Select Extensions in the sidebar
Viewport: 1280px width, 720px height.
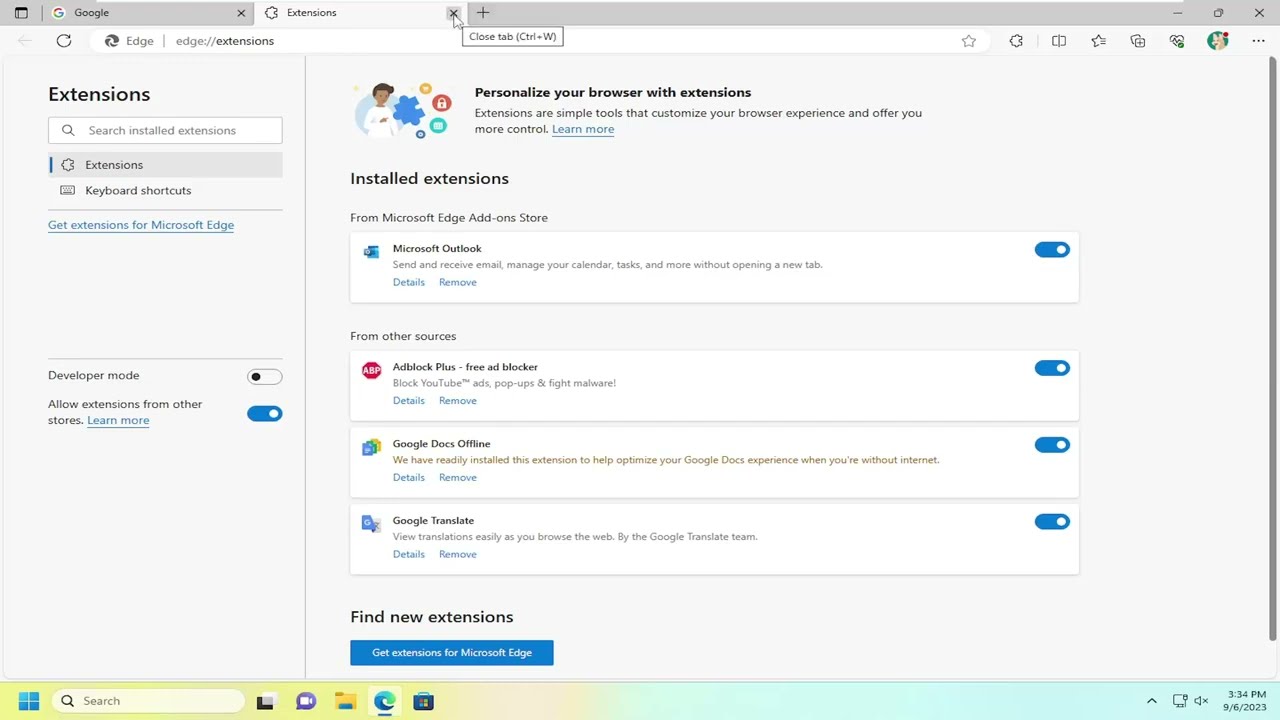[x=166, y=165]
